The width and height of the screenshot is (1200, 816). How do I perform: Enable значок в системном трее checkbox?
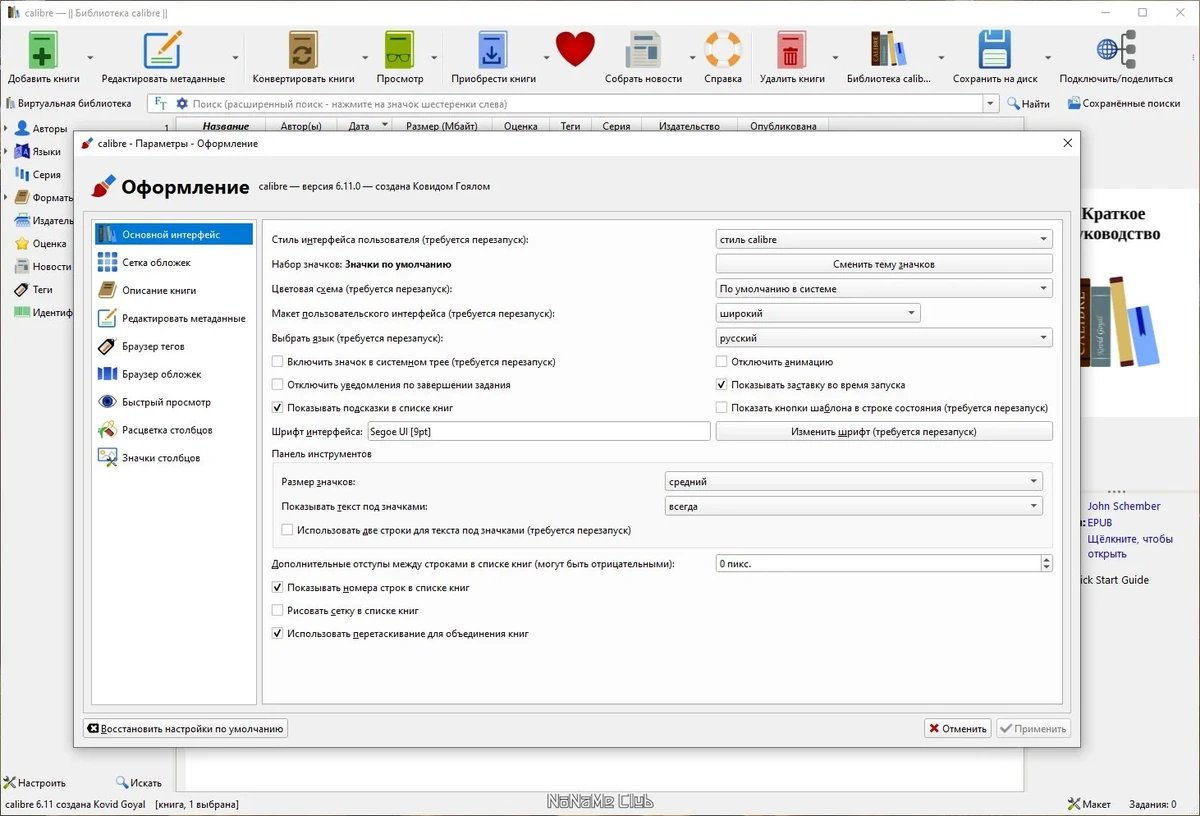tap(278, 362)
